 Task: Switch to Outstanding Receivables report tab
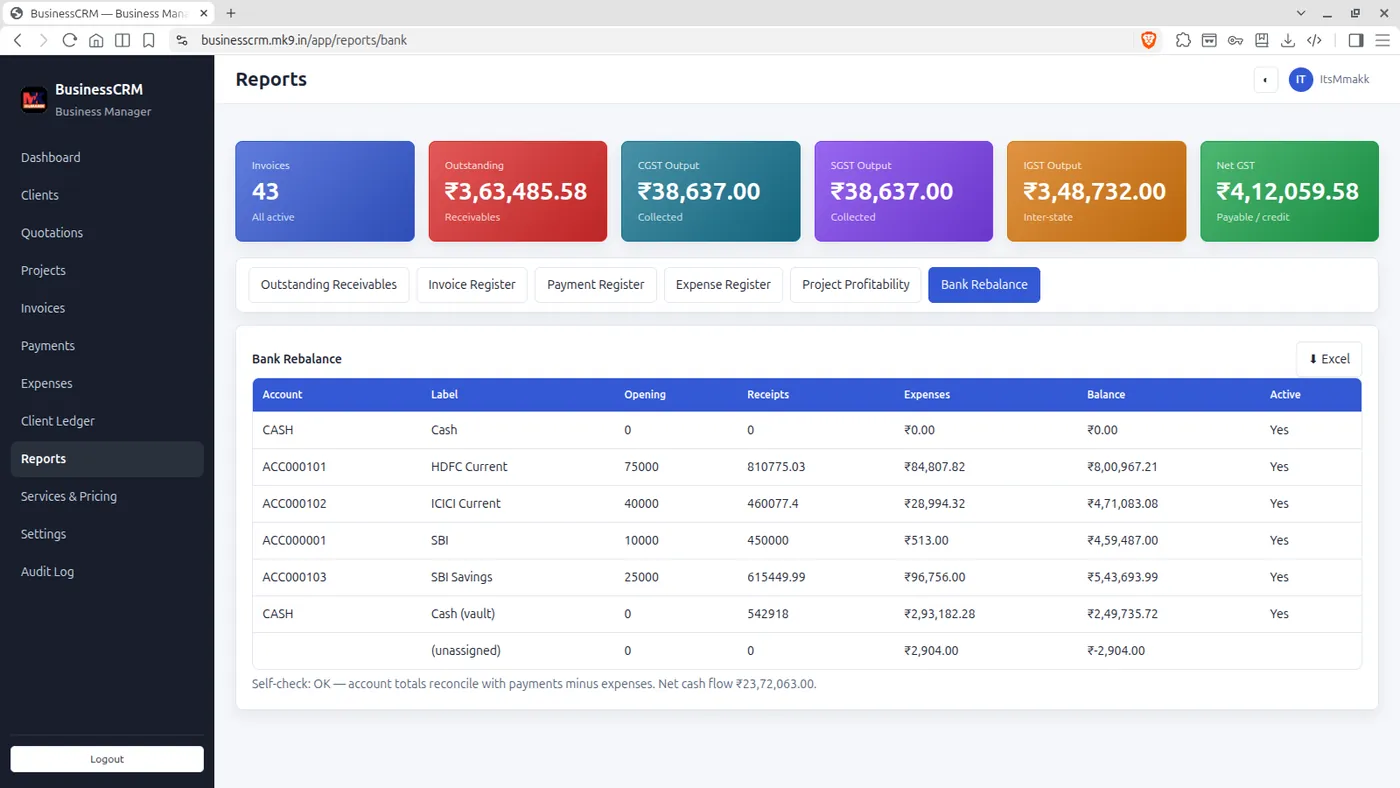click(x=329, y=285)
